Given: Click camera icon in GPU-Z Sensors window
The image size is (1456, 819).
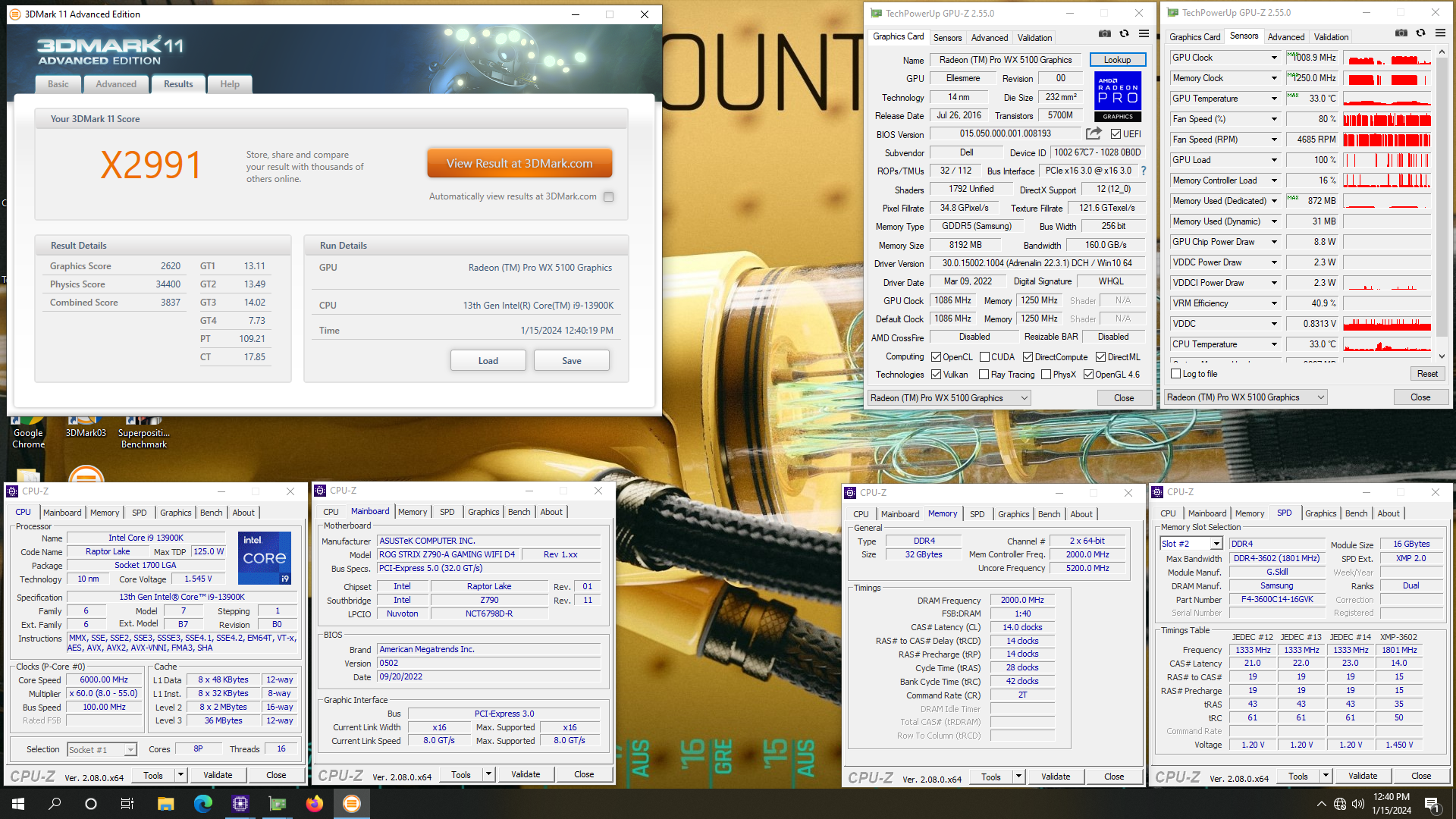Looking at the screenshot, I should 1401,33.
